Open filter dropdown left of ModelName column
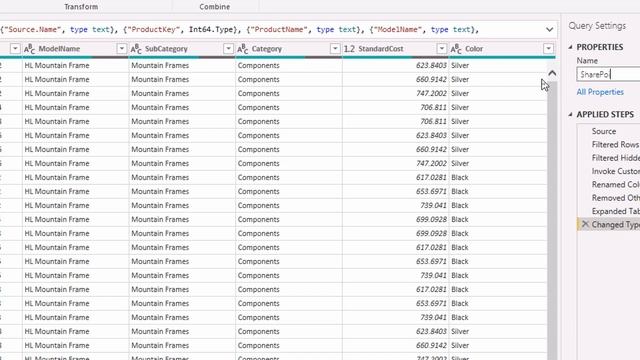 [15, 49]
